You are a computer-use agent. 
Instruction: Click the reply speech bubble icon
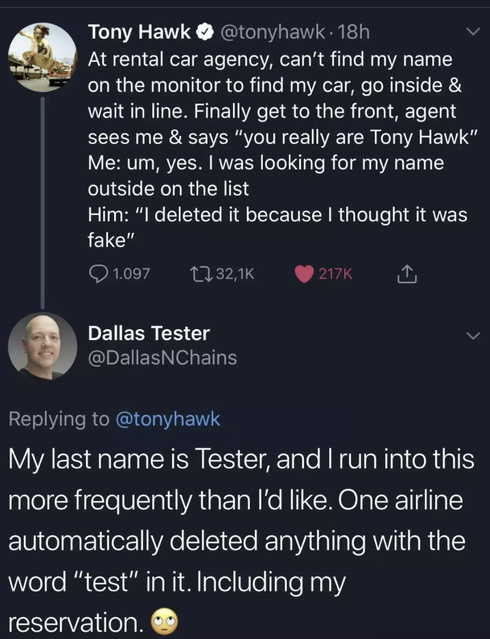coord(98,274)
